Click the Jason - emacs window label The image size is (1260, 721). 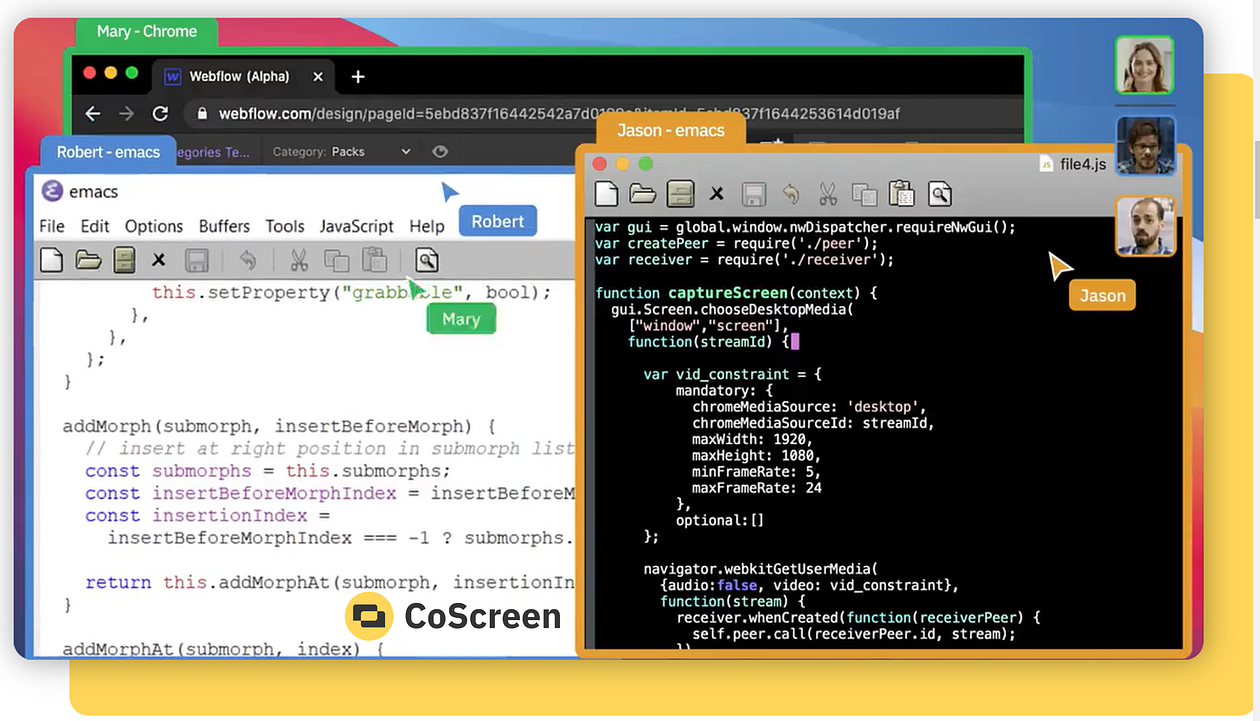tap(670, 130)
